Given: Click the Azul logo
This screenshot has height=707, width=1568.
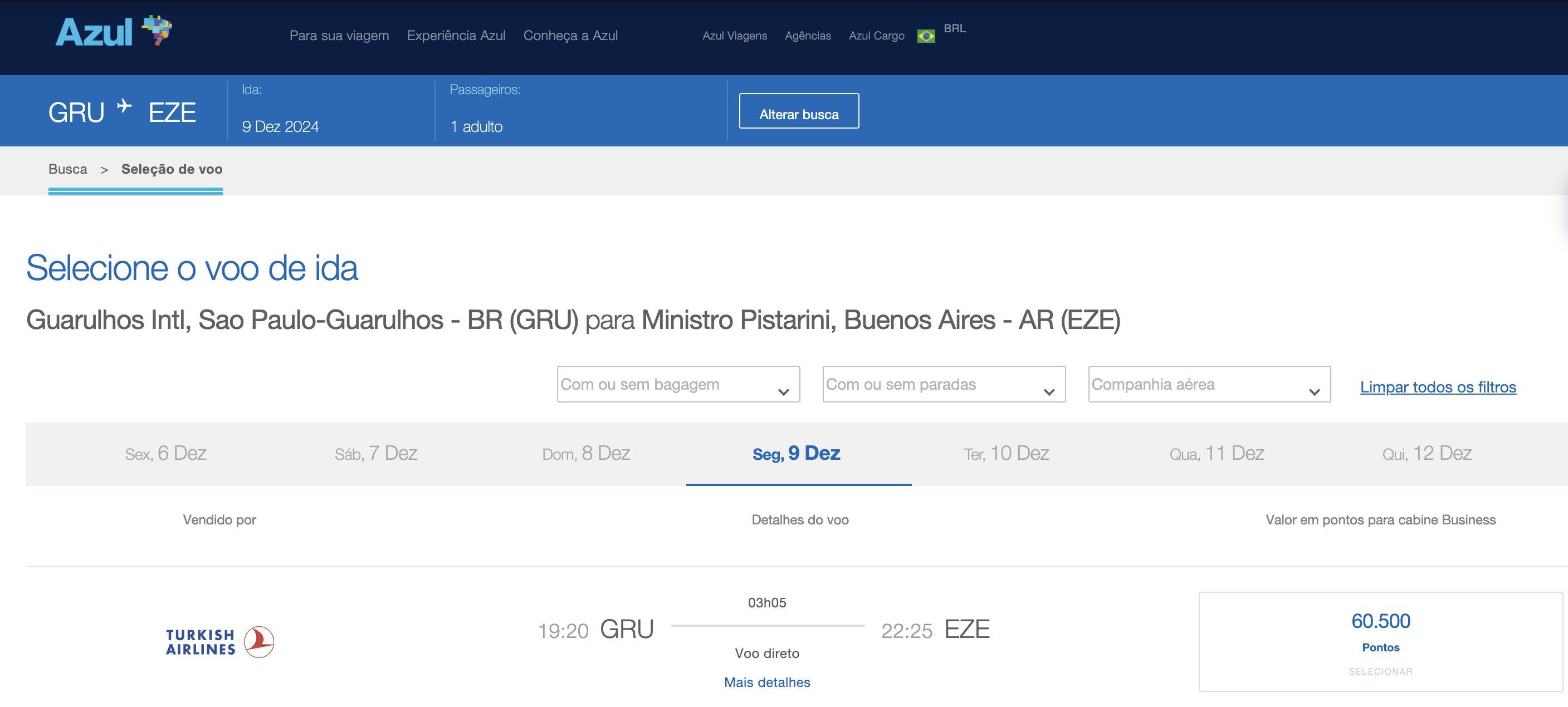Looking at the screenshot, I should [113, 32].
